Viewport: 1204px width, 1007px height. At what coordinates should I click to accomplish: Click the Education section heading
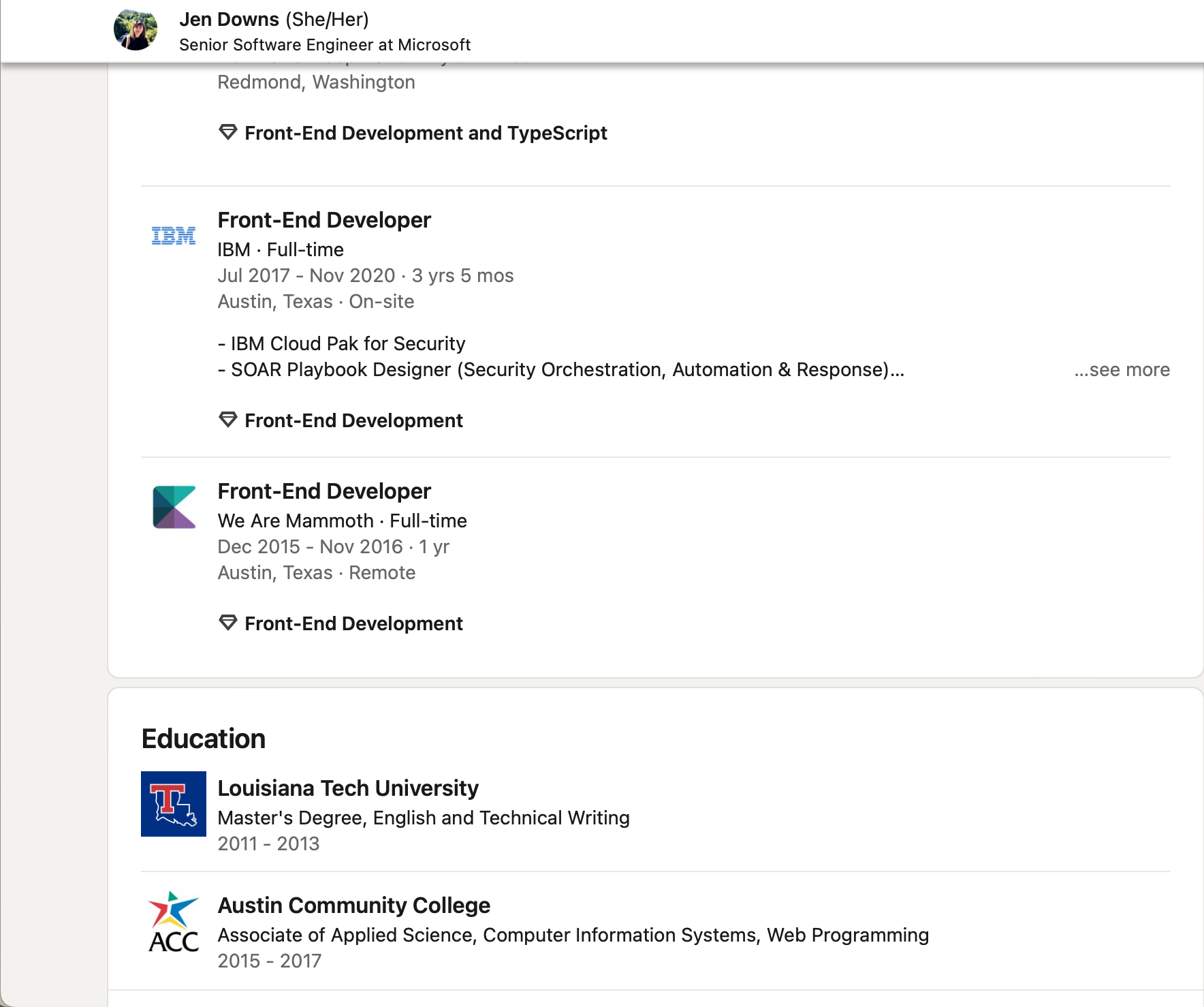(x=204, y=739)
